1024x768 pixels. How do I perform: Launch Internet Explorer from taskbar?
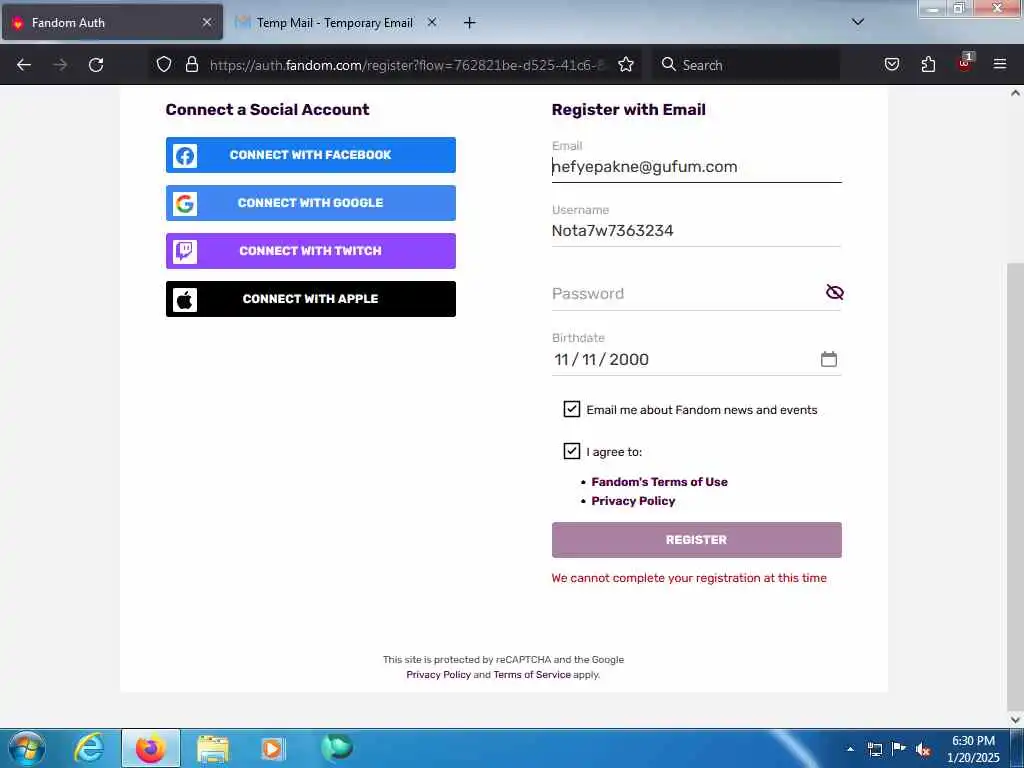(x=89, y=748)
